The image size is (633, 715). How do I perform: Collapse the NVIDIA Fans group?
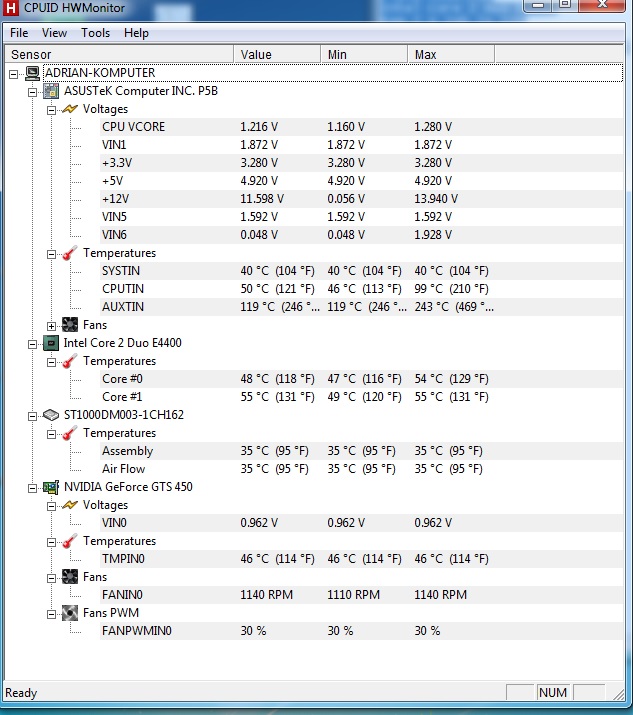tap(52, 579)
